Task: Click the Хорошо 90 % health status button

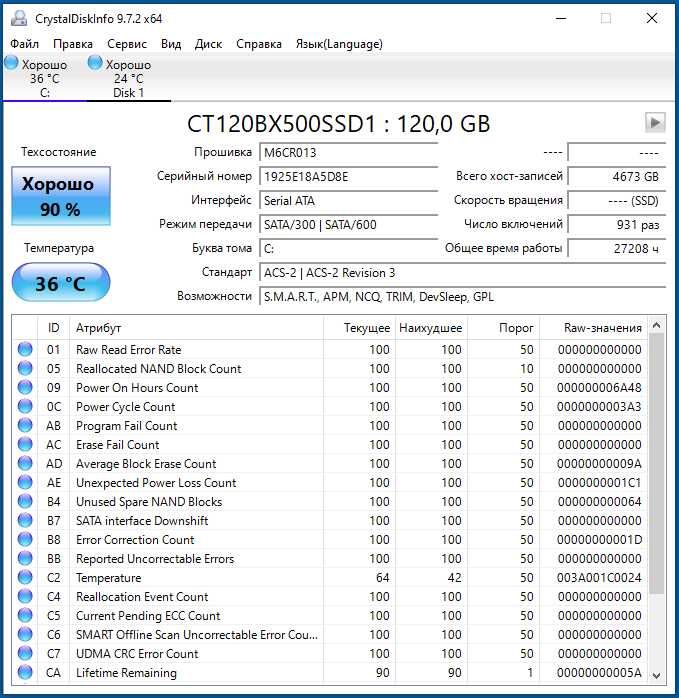Action: pos(61,196)
